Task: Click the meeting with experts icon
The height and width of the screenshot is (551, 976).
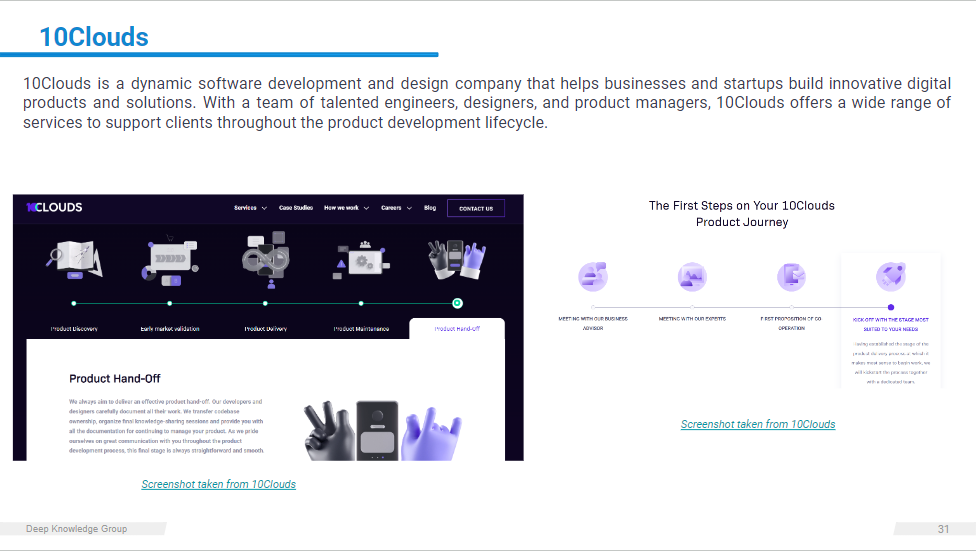Action: click(692, 276)
